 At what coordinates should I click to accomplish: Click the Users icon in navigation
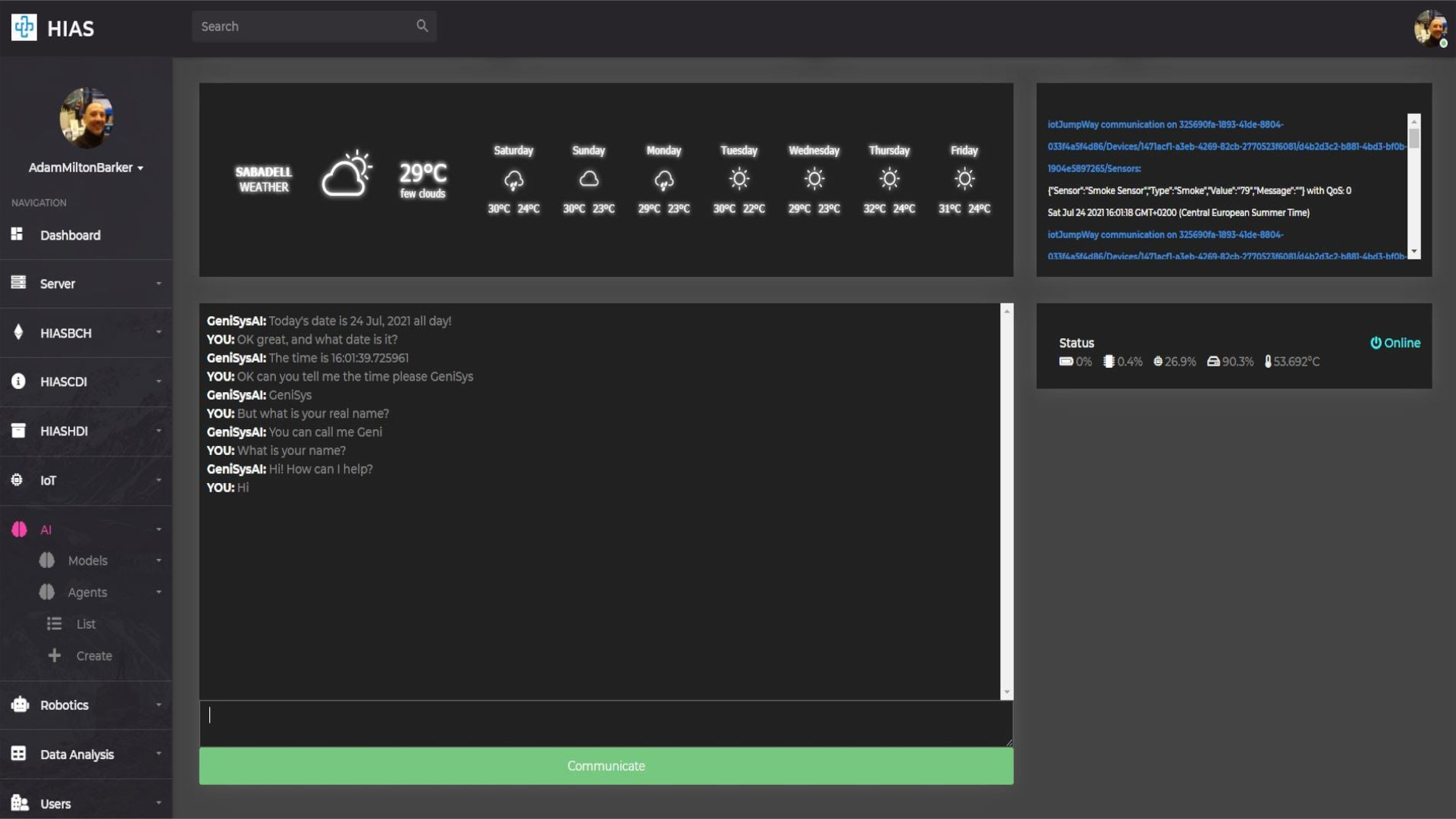pyautogui.click(x=18, y=803)
